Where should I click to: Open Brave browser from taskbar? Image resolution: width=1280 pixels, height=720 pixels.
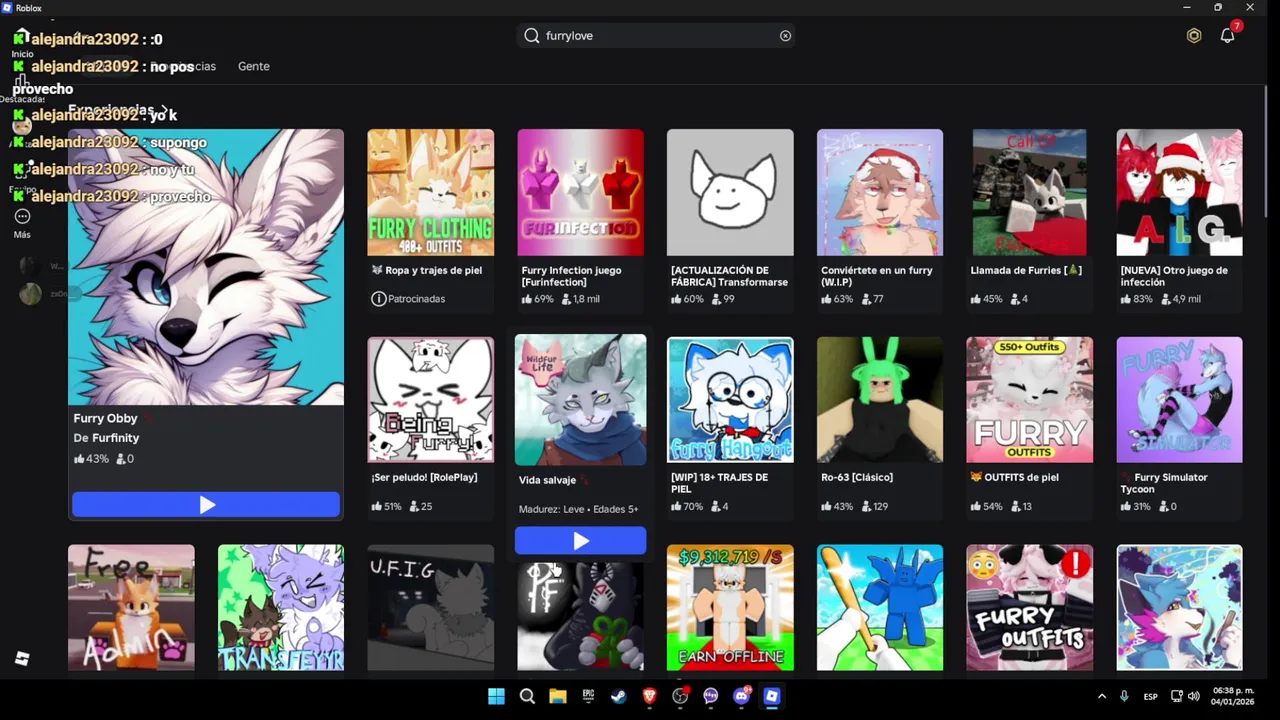649,697
